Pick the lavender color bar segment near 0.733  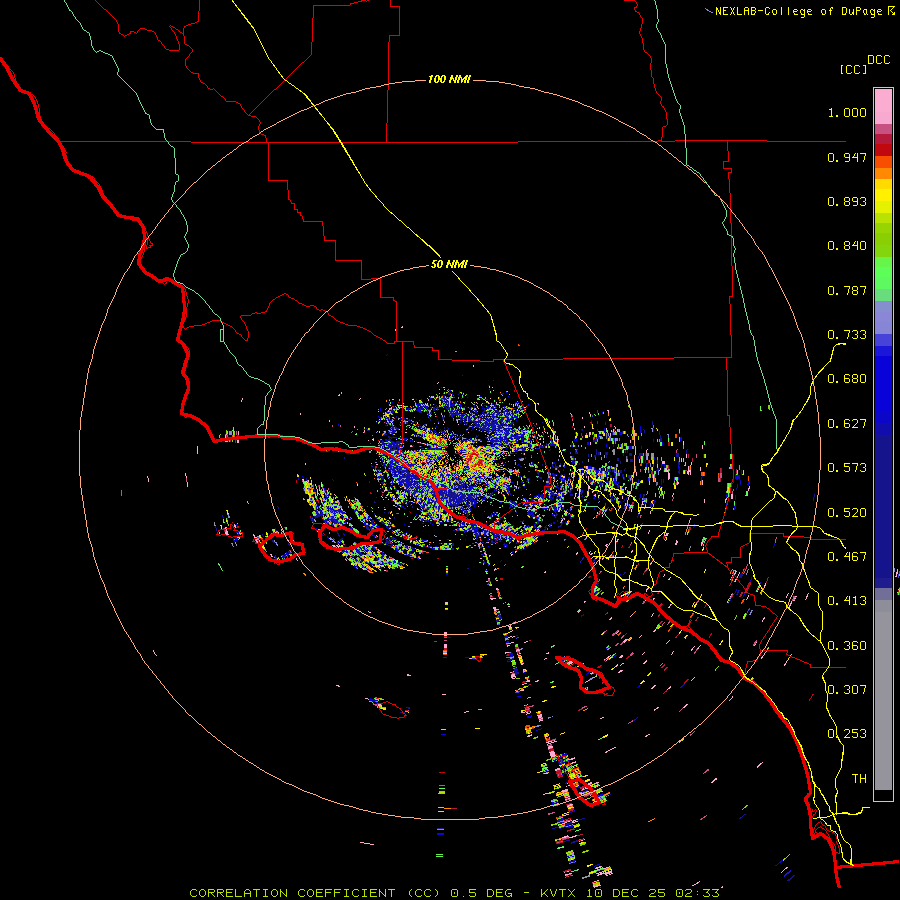(x=883, y=318)
